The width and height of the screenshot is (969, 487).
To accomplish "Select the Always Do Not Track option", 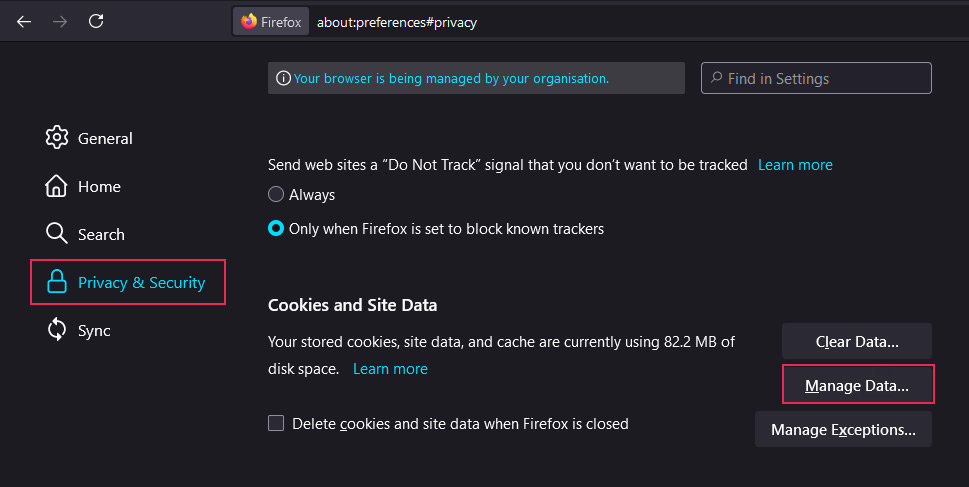I will pos(276,195).
